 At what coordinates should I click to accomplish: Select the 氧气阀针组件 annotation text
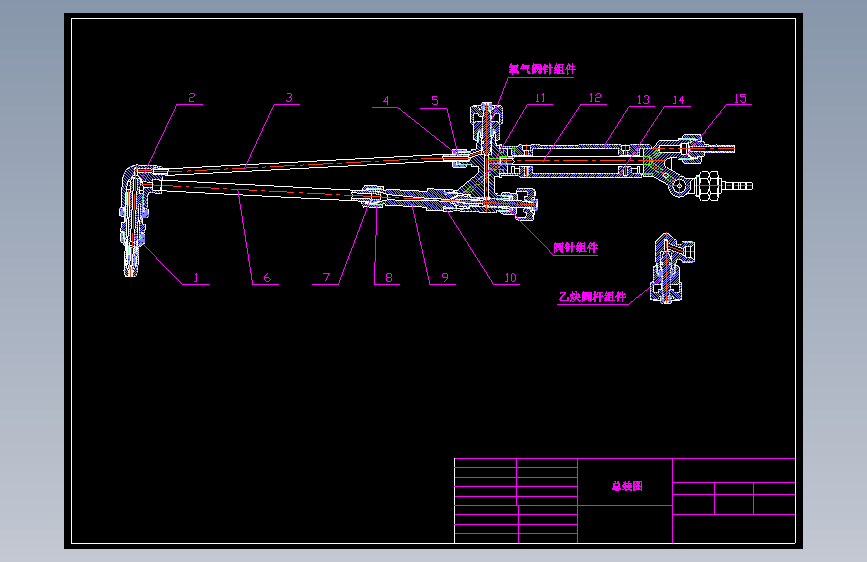coord(542,69)
